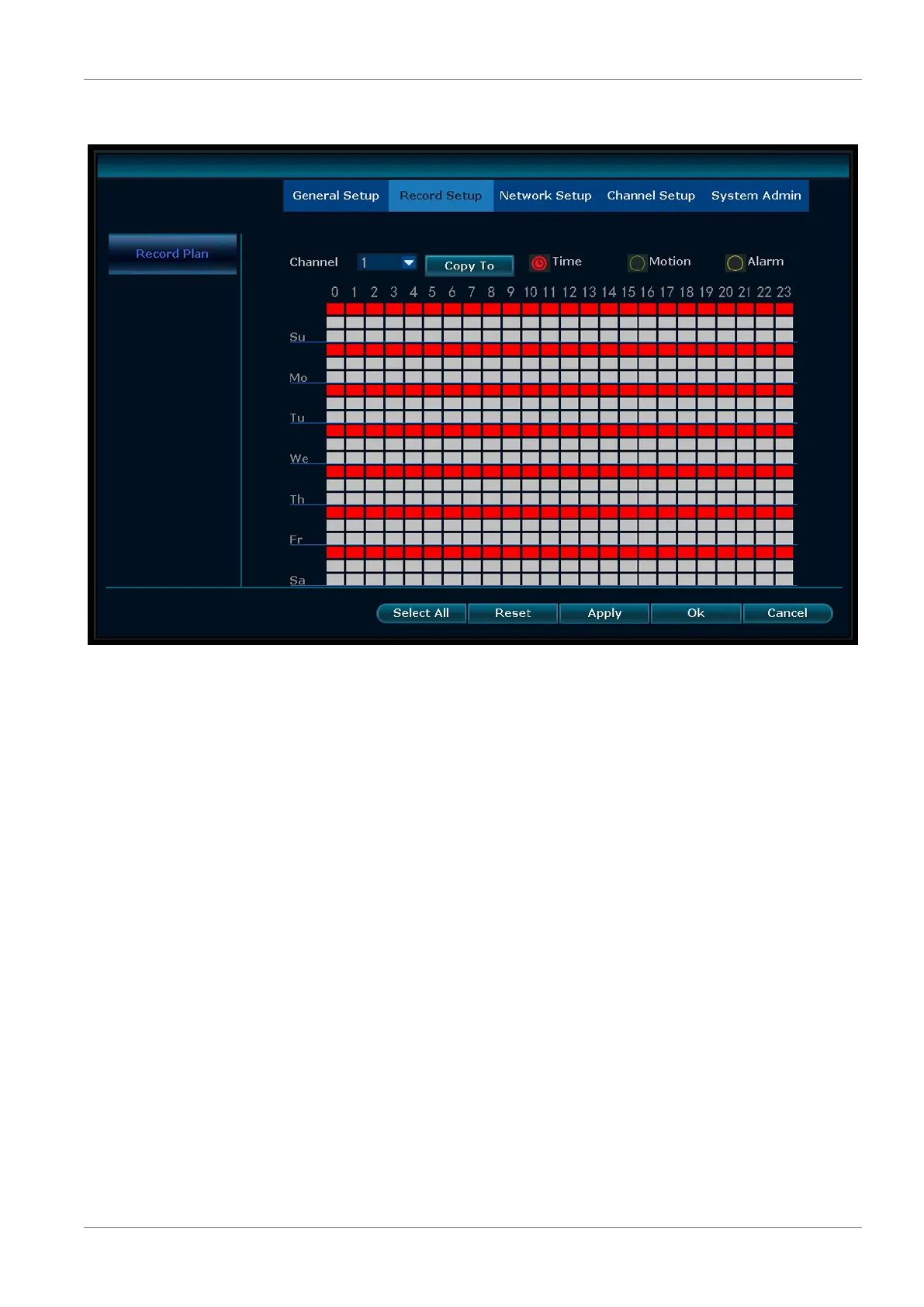Confirm with the Ok button
The image size is (924, 1307).
[x=696, y=613]
